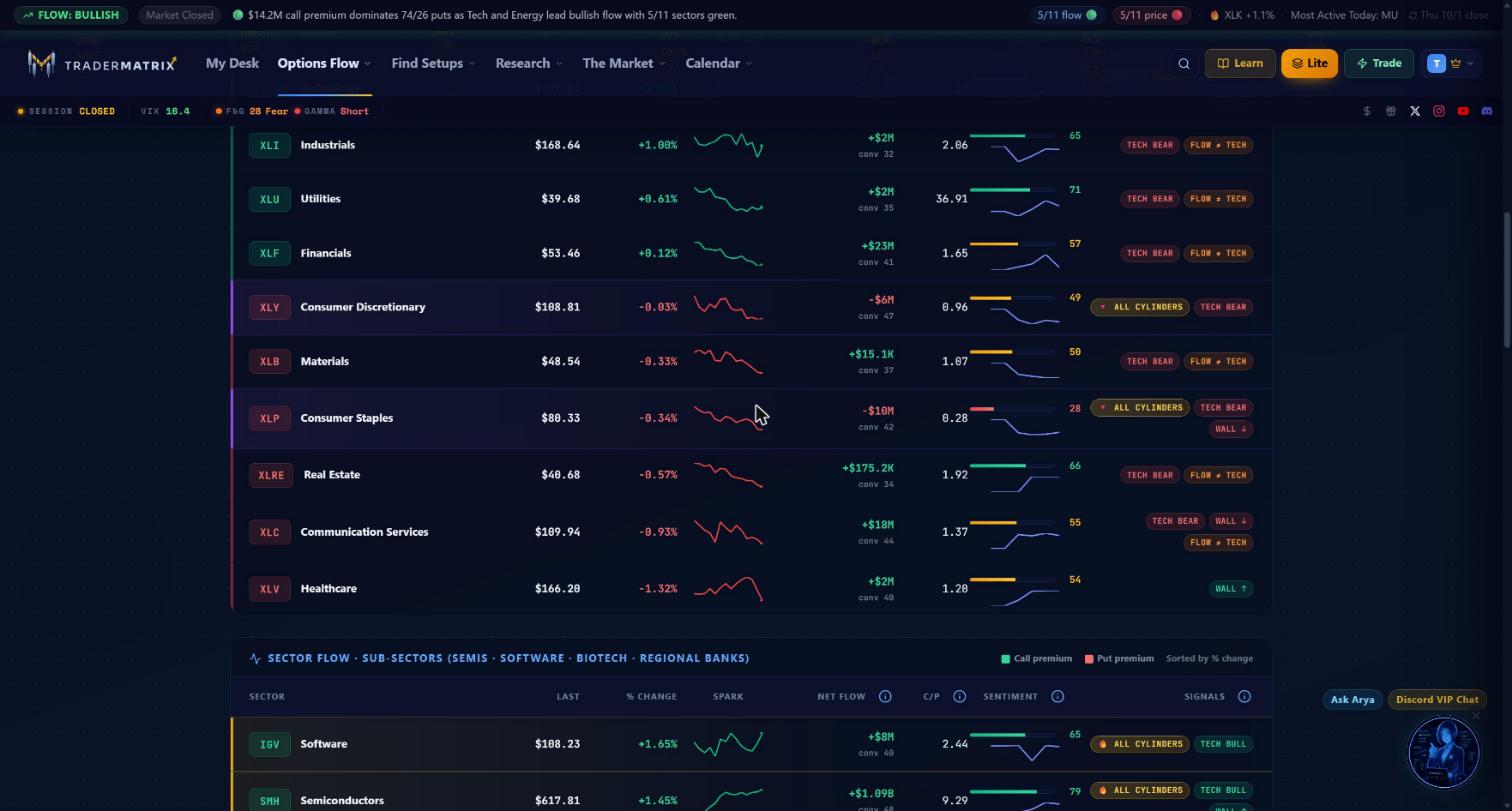Click the XLRE ticker badge
The image size is (1512, 811).
click(271, 475)
